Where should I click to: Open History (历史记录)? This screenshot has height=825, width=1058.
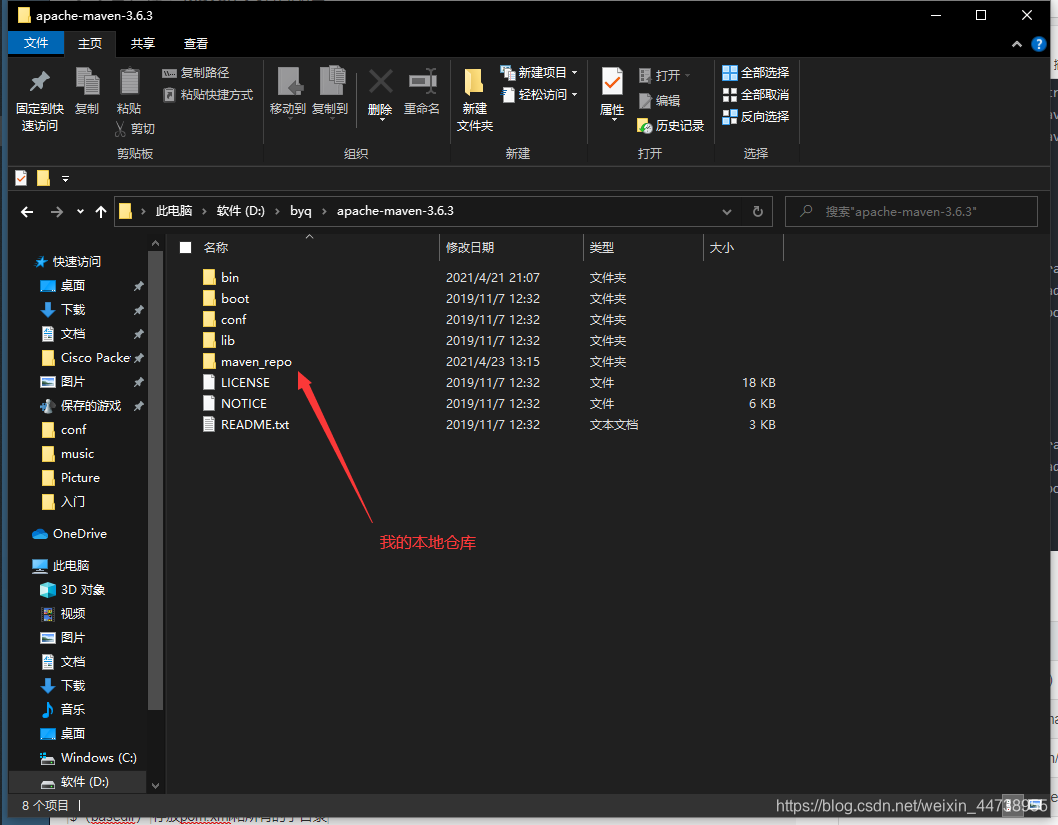pyautogui.click(x=671, y=125)
